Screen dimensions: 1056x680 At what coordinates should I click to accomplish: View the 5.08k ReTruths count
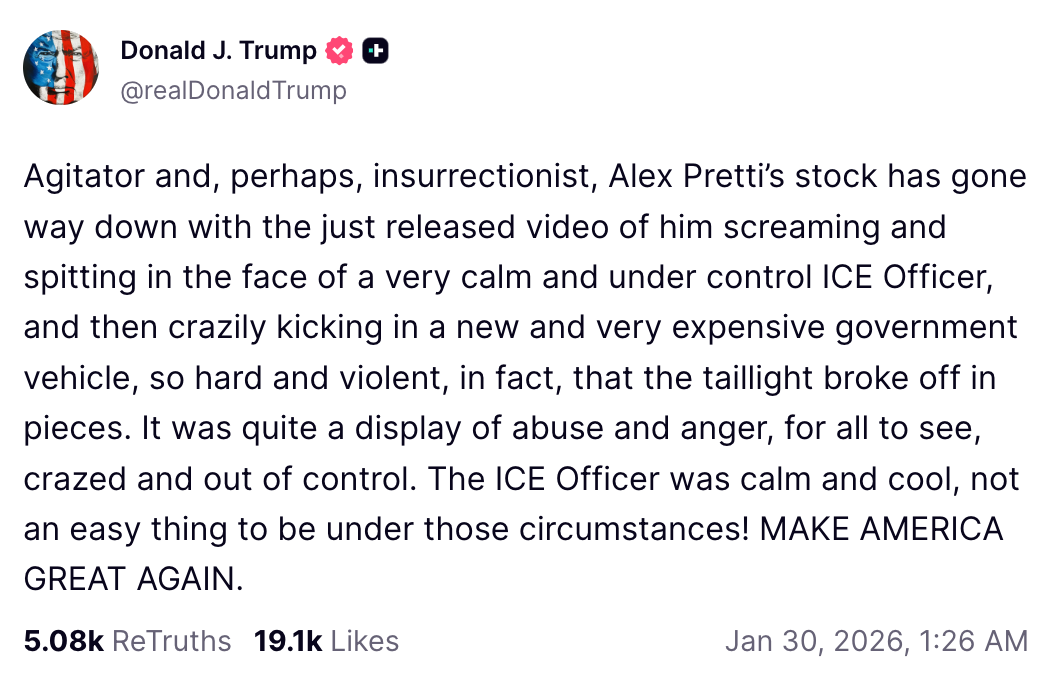[x=63, y=641]
